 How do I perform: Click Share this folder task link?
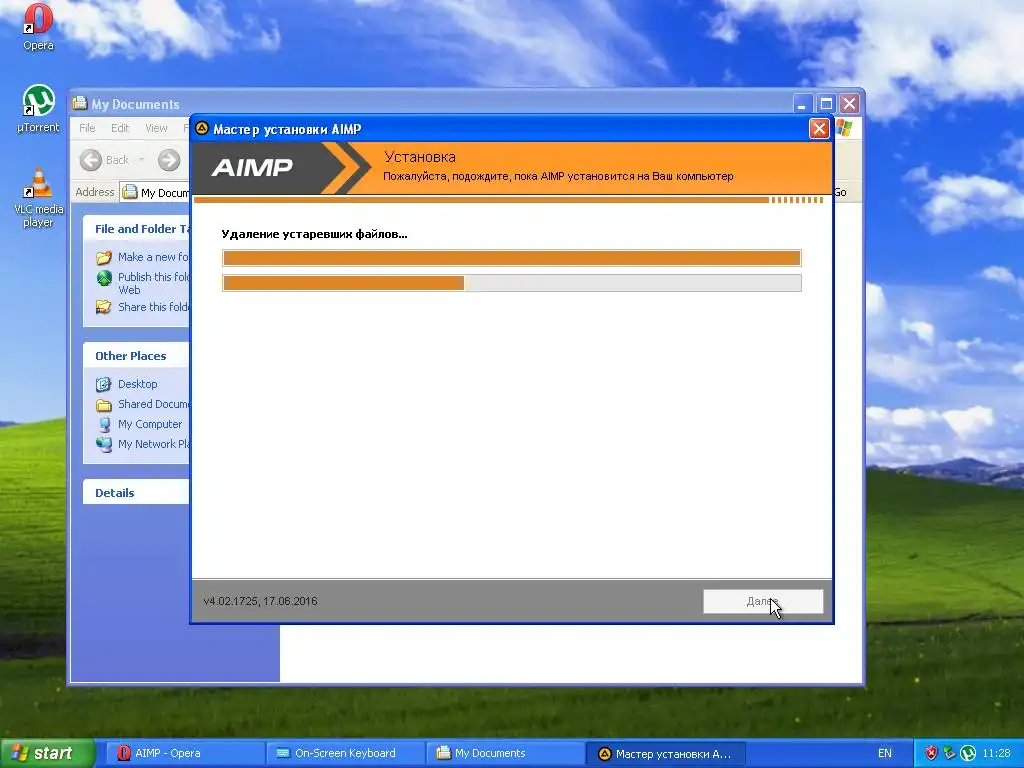[x=153, y=307]
